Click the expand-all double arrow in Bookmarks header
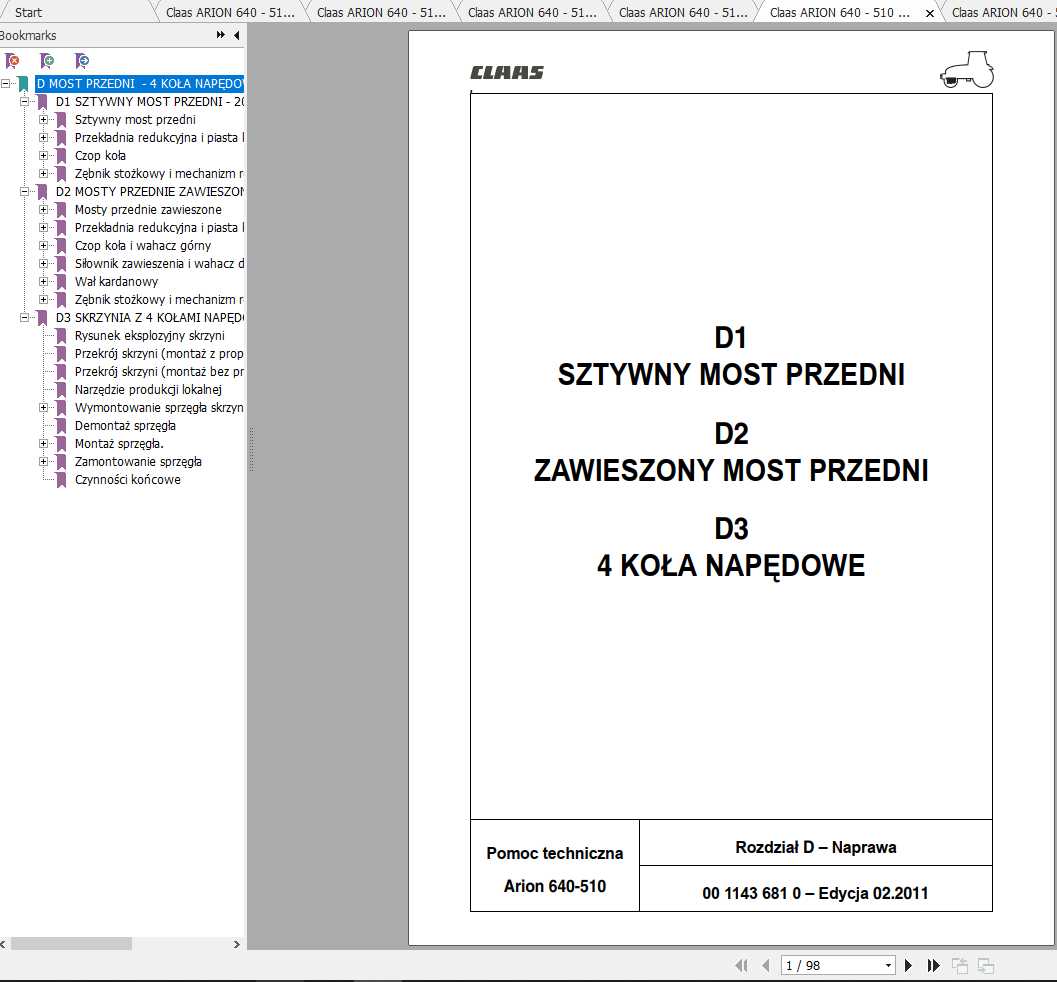 coord(220,35)
